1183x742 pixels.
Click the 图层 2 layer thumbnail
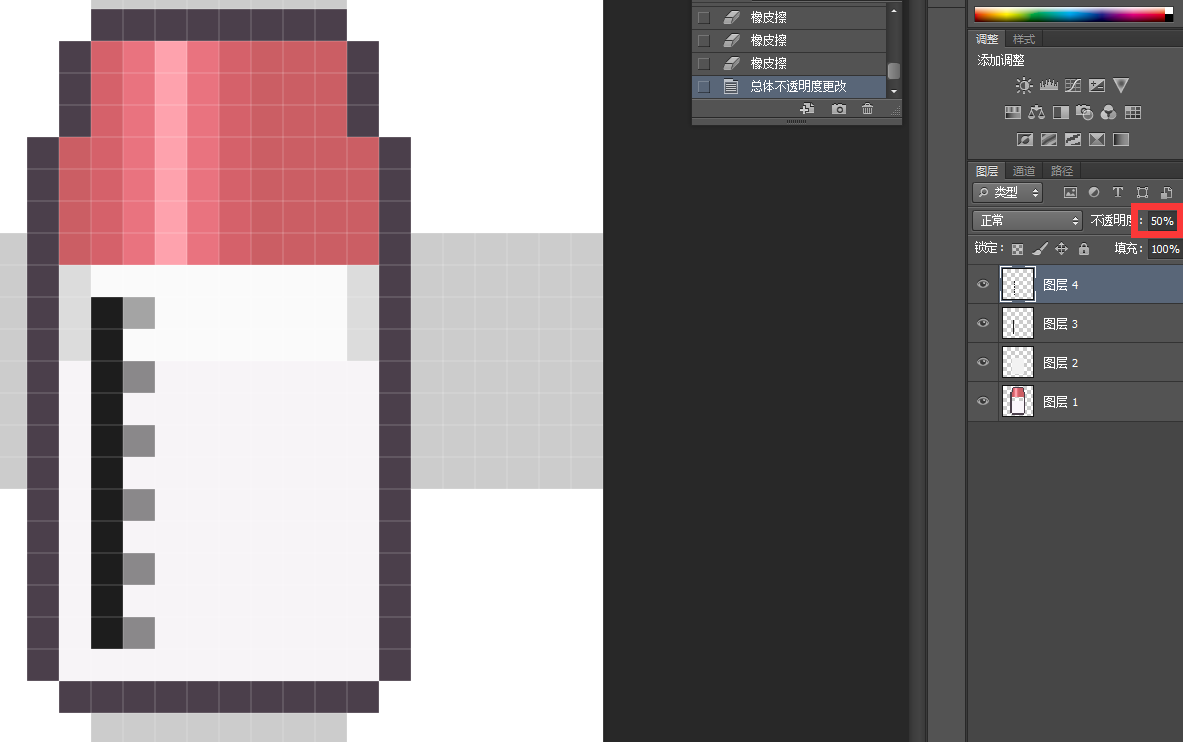(x=1018, y=363)
